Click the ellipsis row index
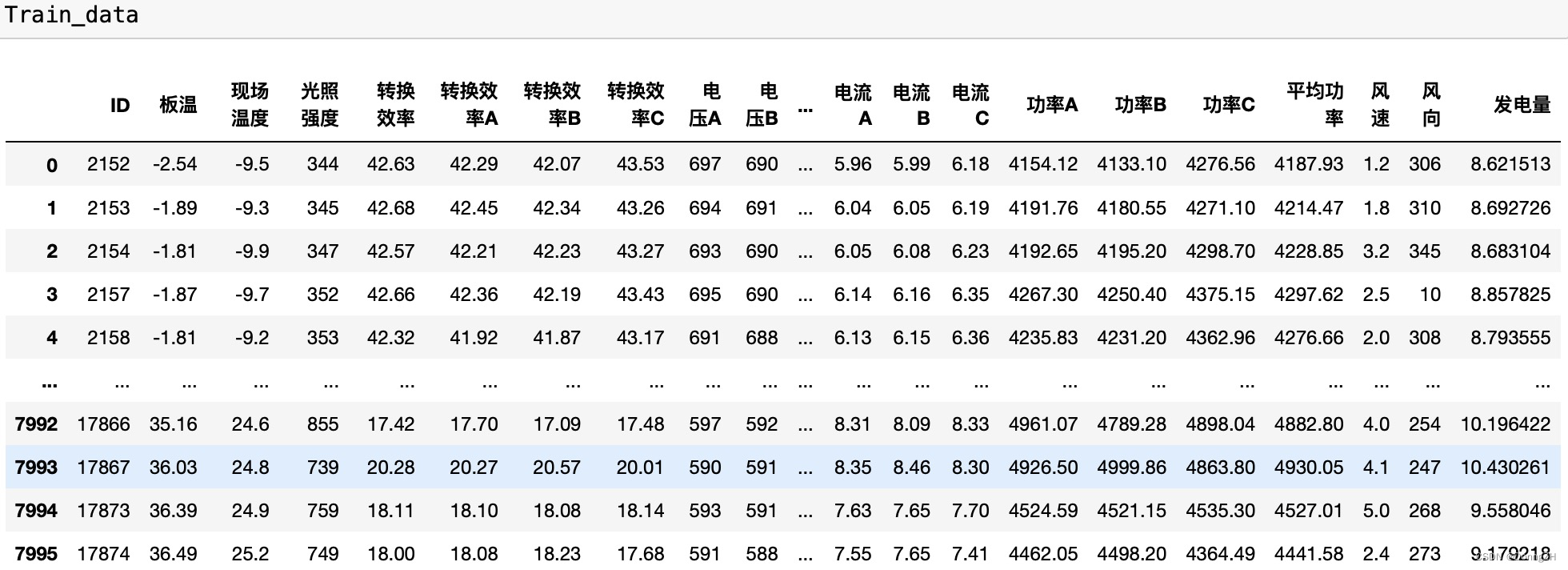Screen dimensions: 1568x570 pos(50,383)
